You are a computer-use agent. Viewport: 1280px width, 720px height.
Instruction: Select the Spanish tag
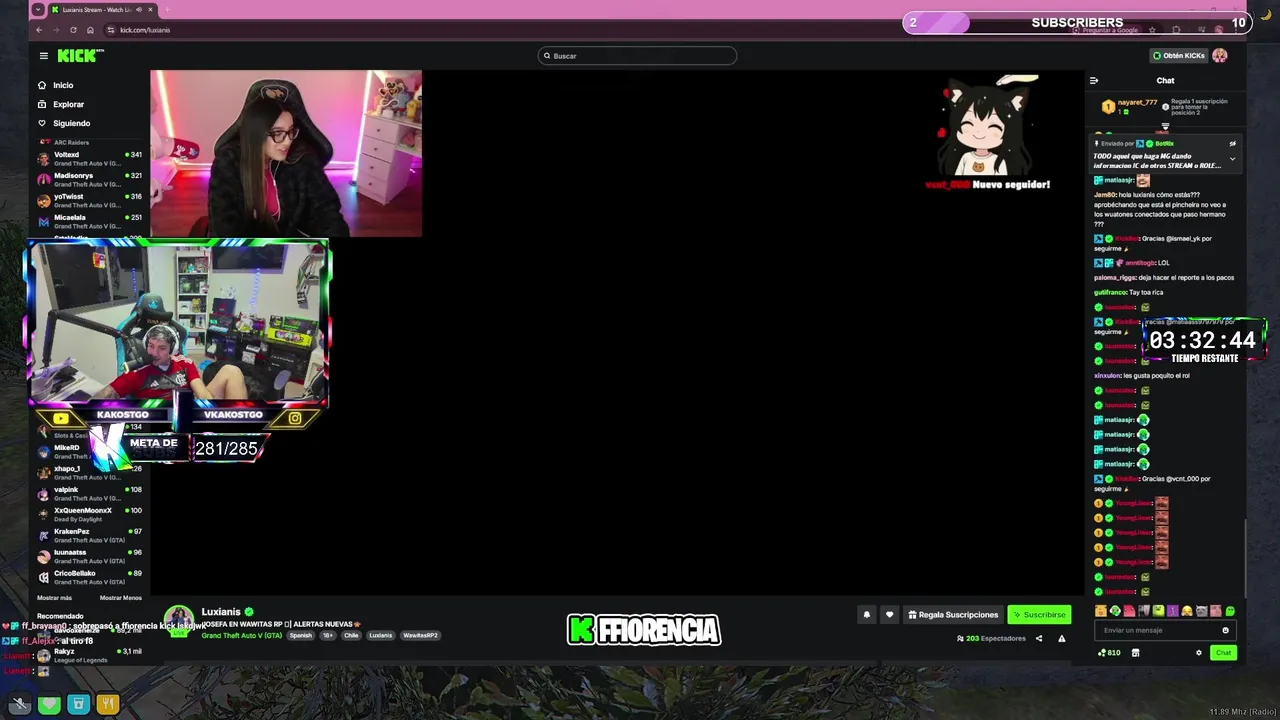point(301,635)
